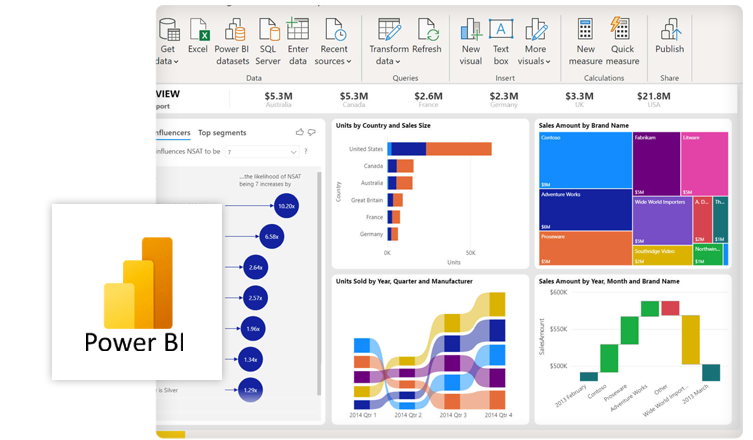Click the $3.3M UK card
This screenshot has height=440, width=753.
click(x=579, y=99)
